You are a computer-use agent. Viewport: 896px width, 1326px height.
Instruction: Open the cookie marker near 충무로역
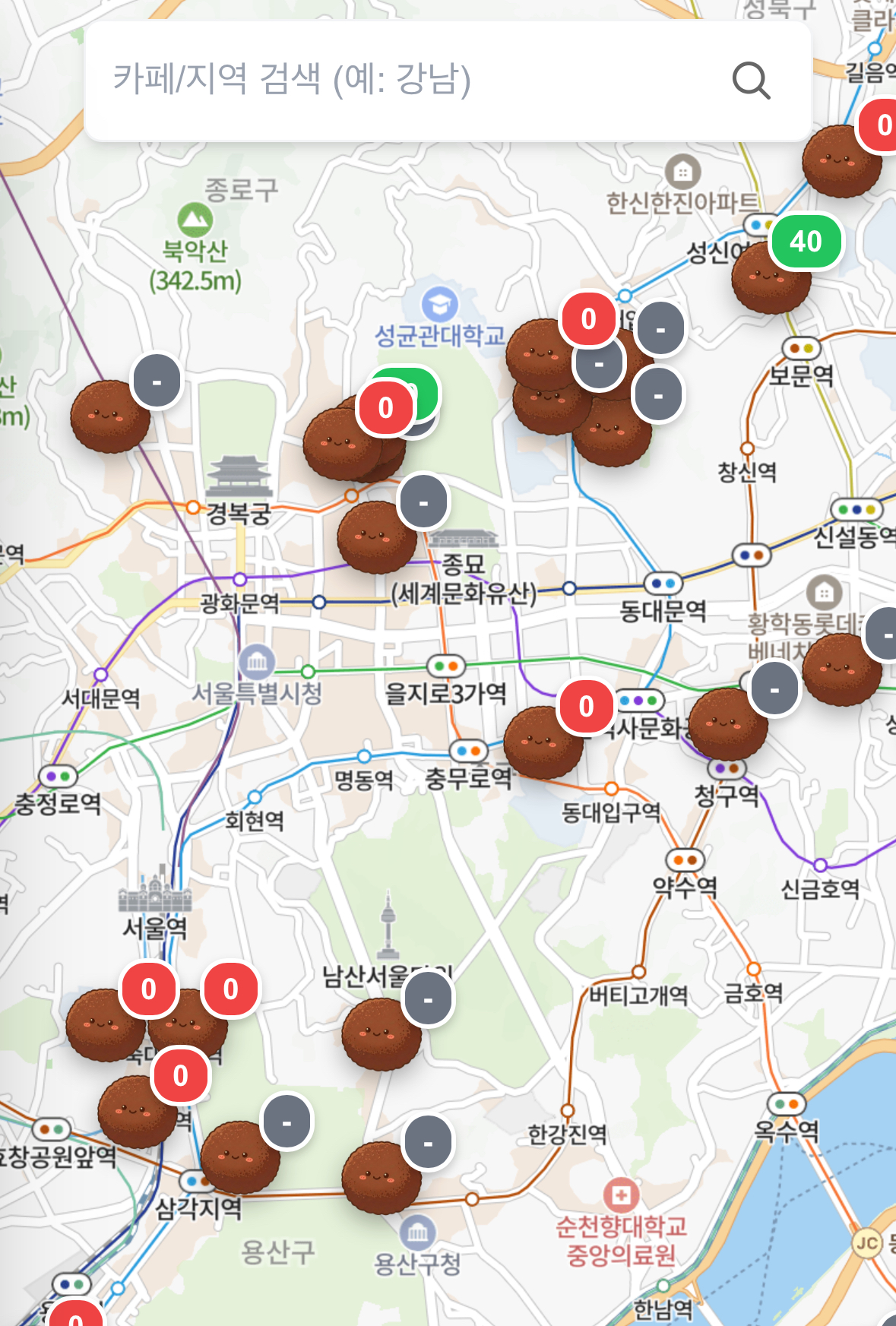pos(543,742)
